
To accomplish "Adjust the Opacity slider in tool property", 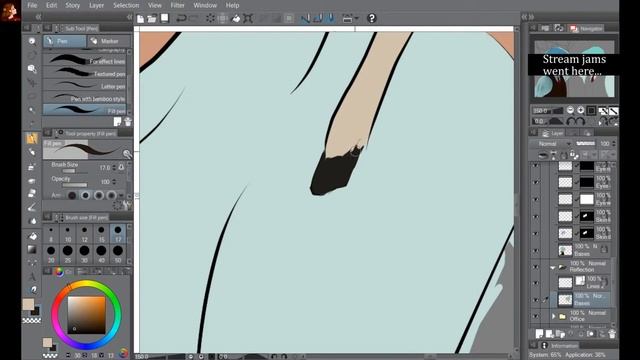I will (x=74, y=185).
